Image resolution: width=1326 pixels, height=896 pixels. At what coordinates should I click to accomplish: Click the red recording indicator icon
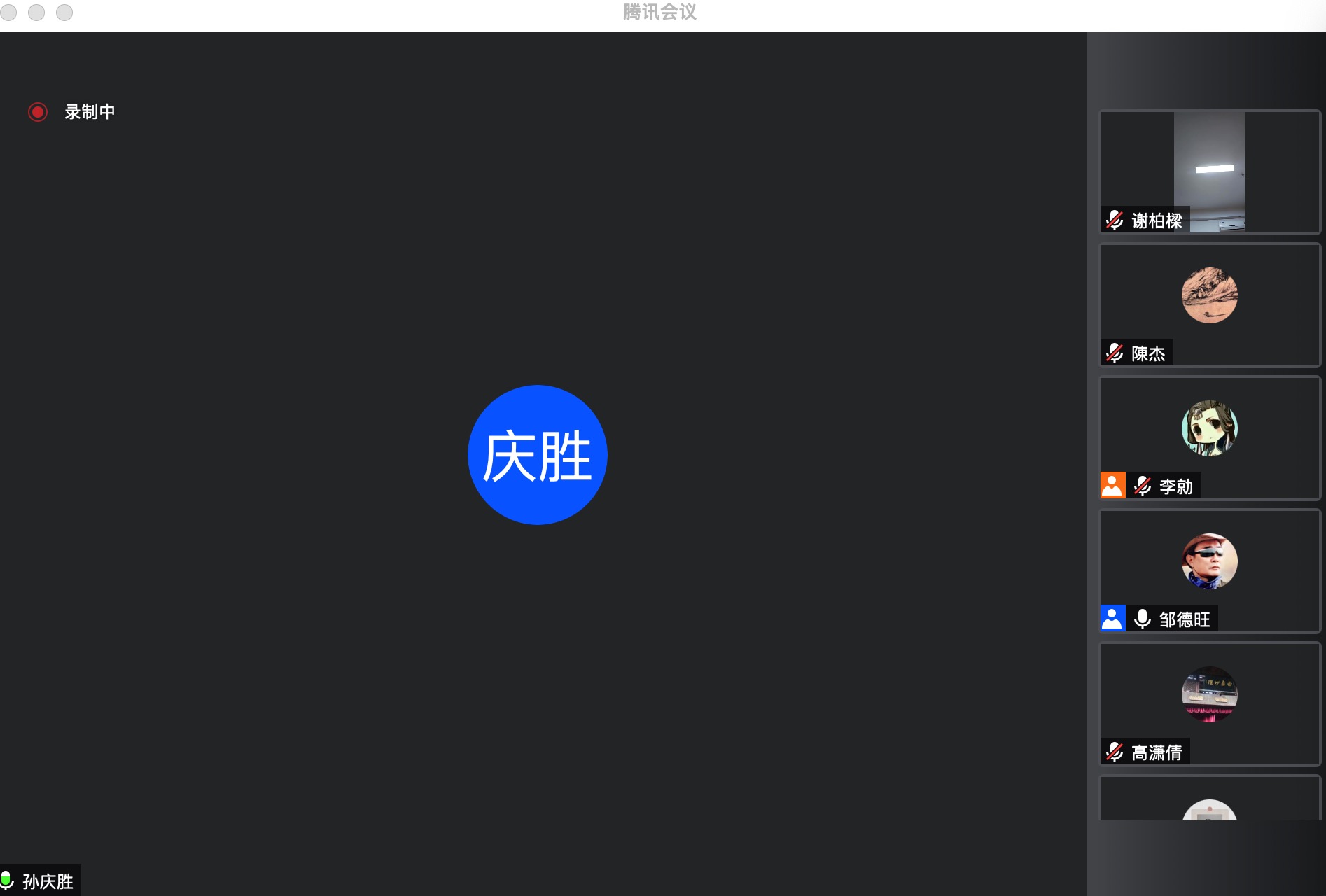click(x=38, y=112)
